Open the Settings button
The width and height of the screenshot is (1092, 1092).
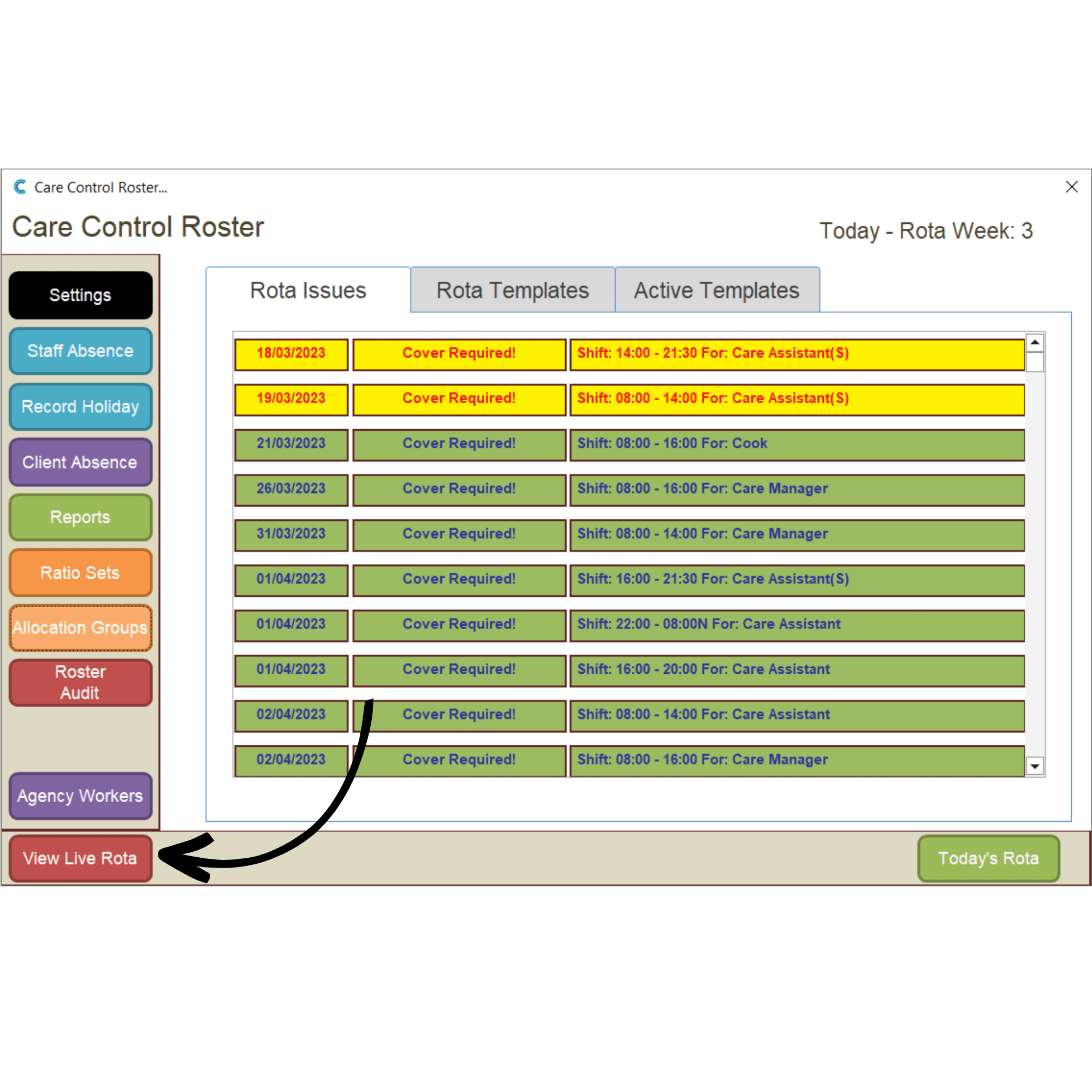click(x=80, y=295)
